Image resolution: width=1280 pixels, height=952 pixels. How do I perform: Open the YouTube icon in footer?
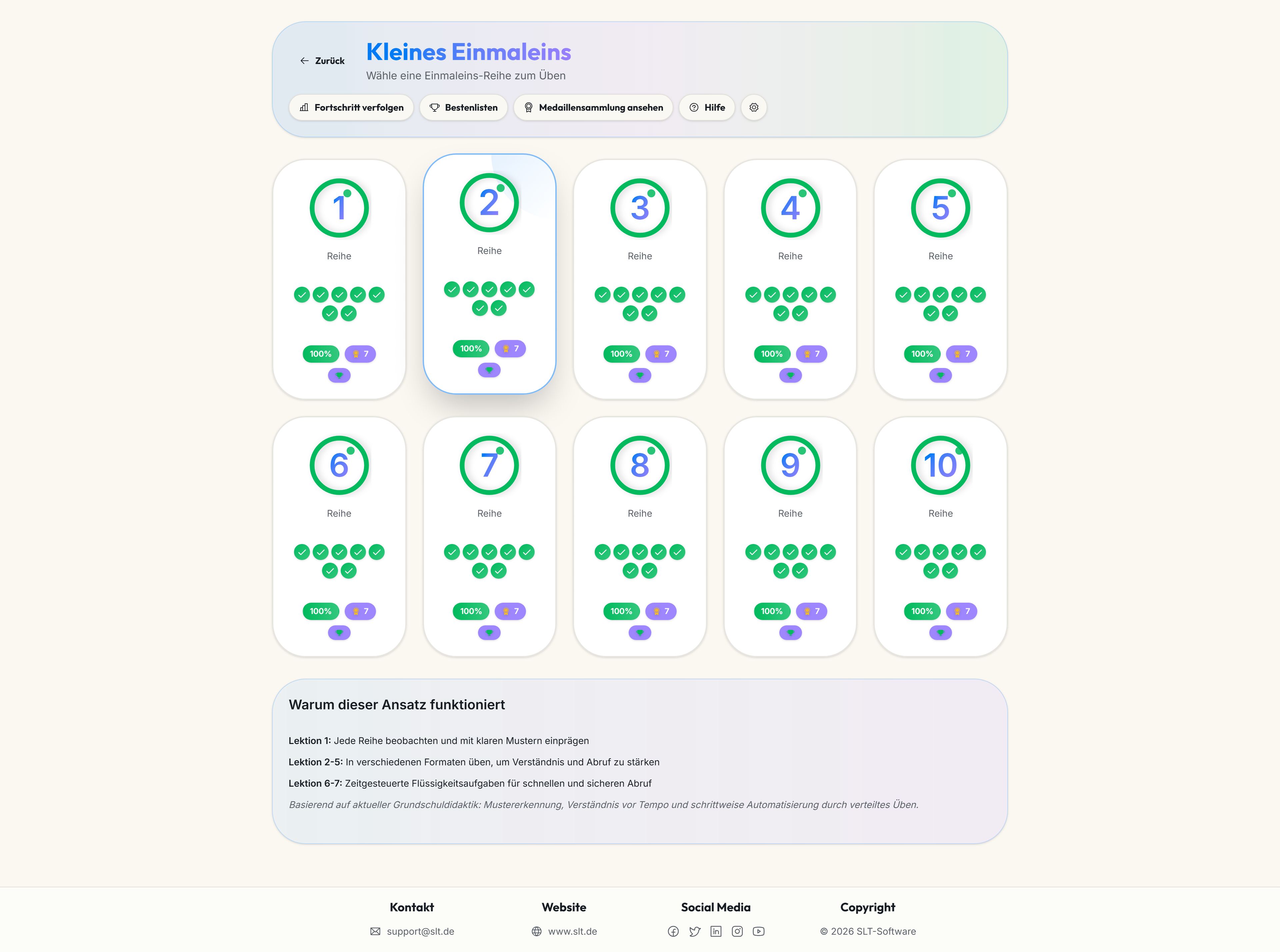(x=758, y=931)
